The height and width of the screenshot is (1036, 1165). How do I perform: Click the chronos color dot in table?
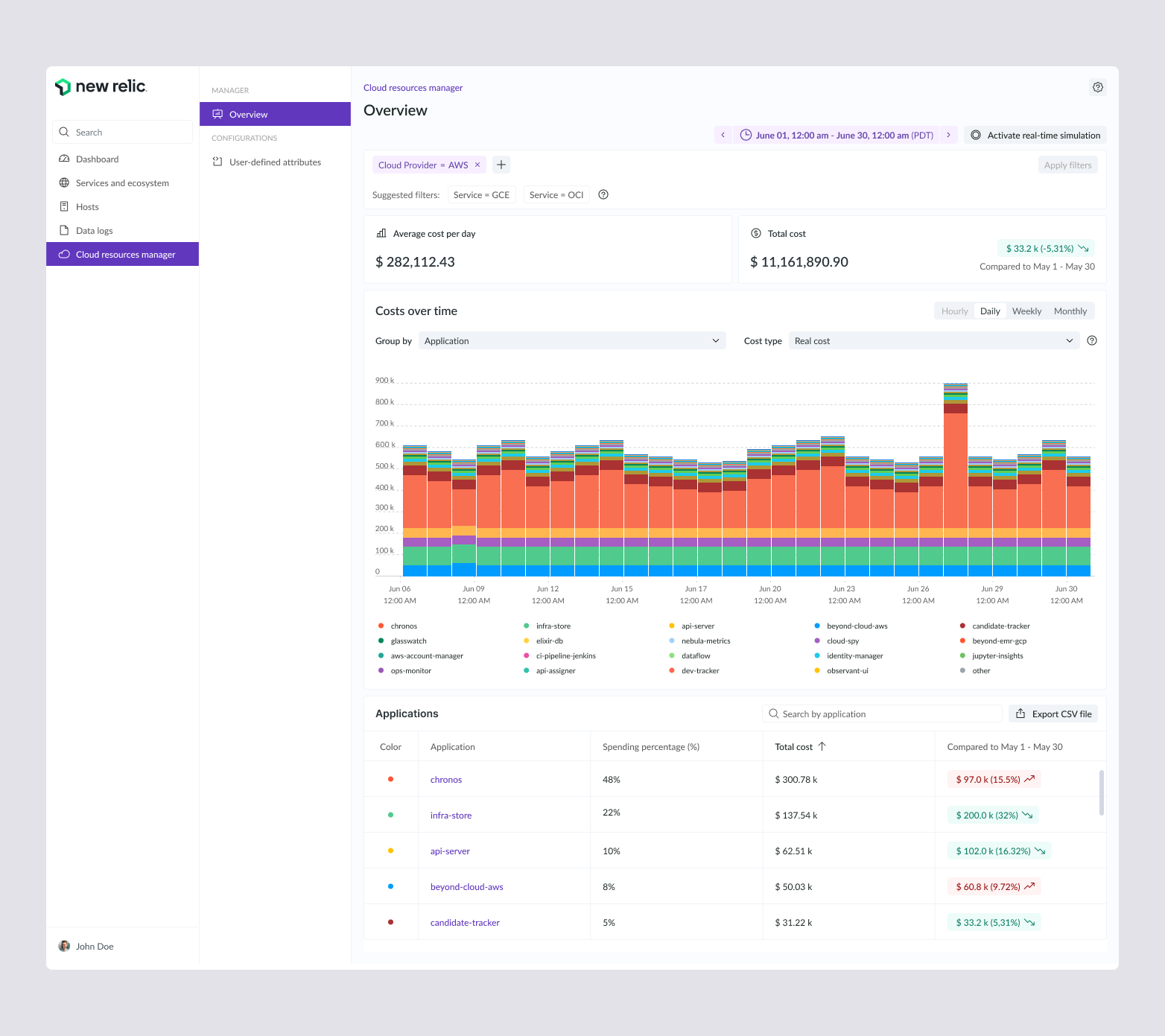tap(390, 779)
